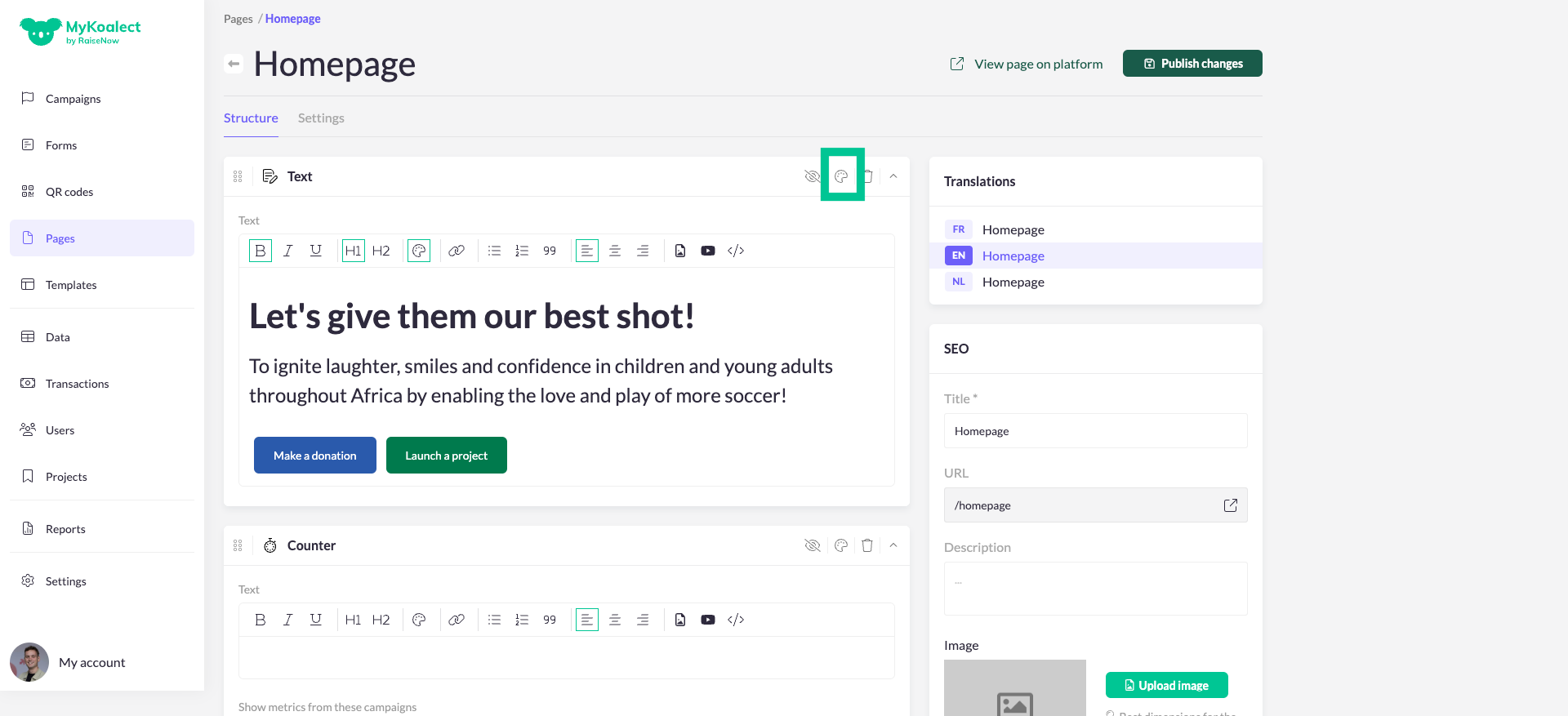The height and width of the screenshot is (716, 1568).
Task: Open Templates in the sidebar
Action: 71,285
